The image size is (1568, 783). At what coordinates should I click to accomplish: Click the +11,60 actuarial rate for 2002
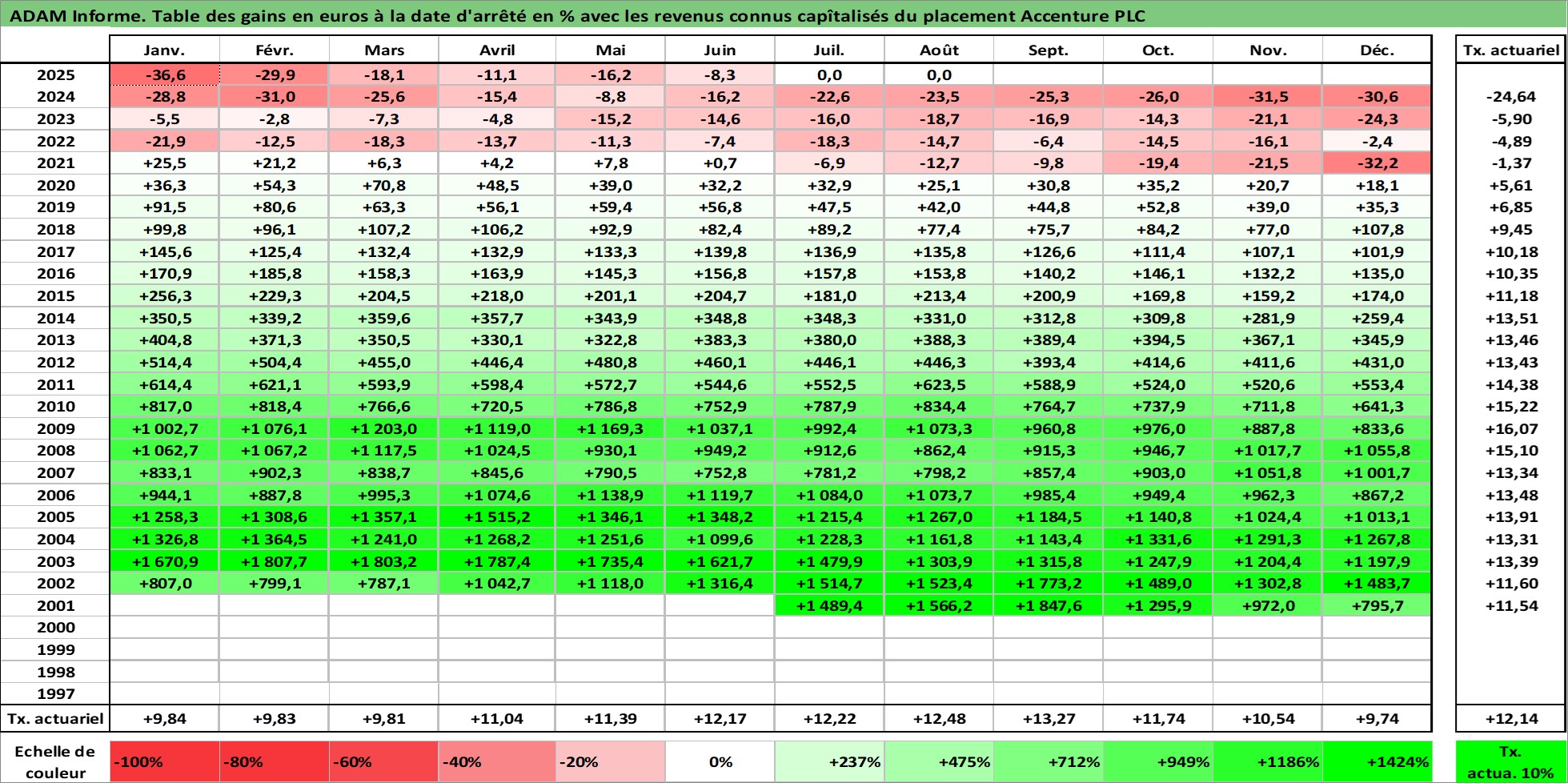[x=1511, y=583]
